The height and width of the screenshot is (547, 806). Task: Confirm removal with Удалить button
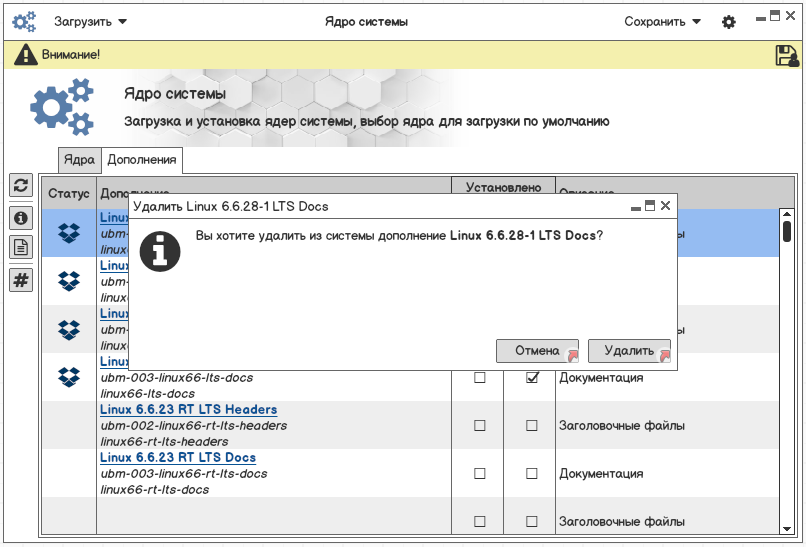629,351
